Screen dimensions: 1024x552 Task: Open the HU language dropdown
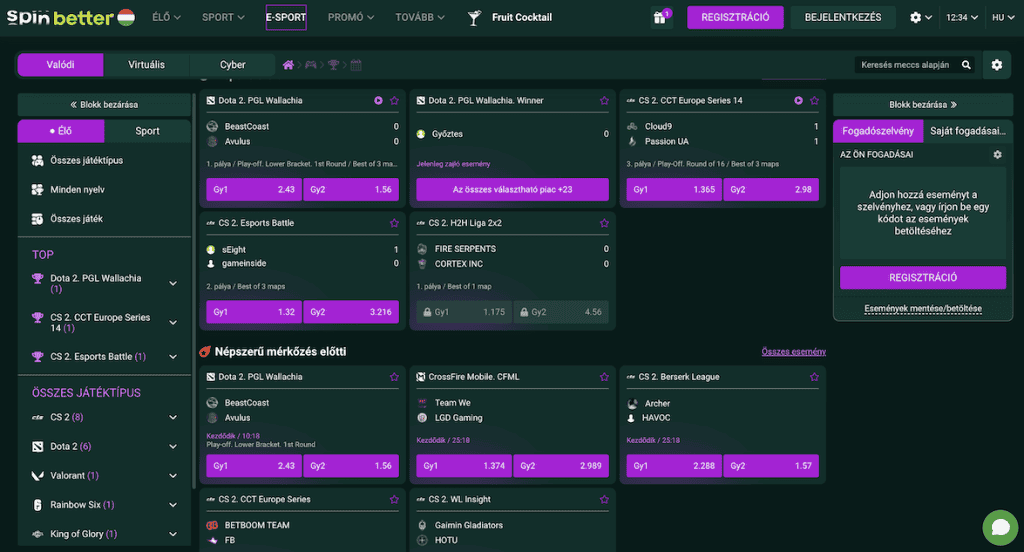(x=1002, y=18)
